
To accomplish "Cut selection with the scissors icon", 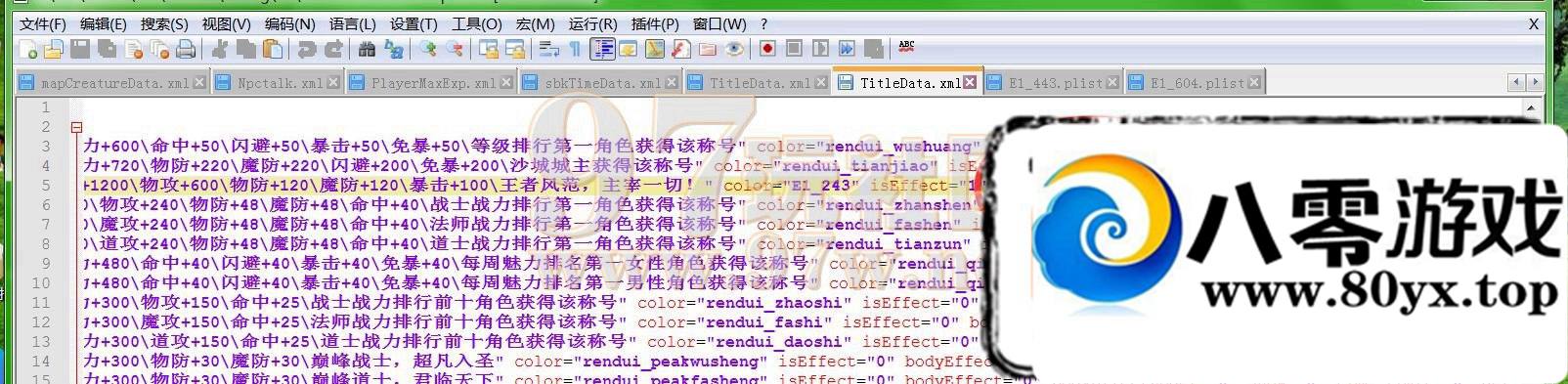I will click(x=220, y=49).
